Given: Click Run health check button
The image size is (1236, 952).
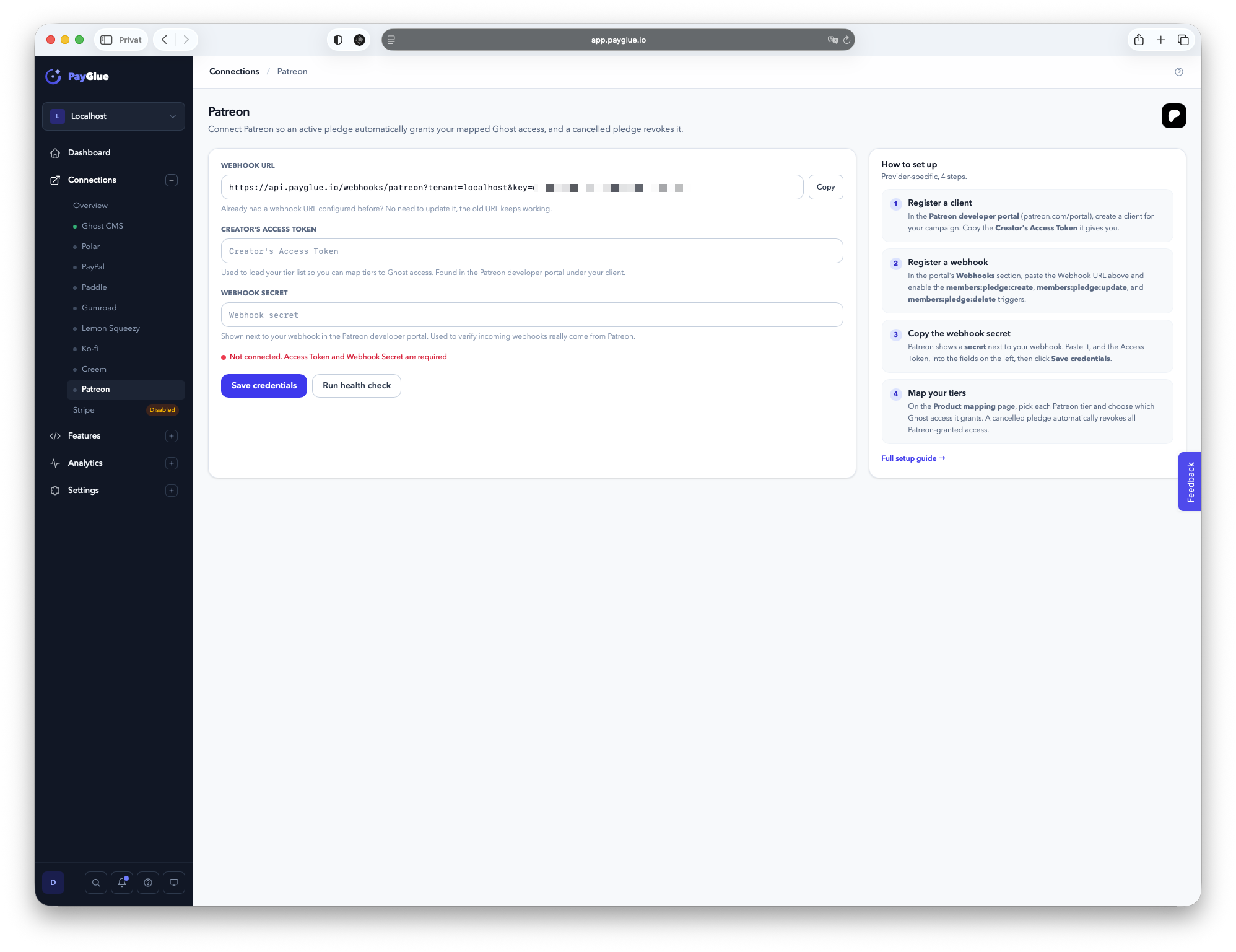Looking at the screenshot, I should click(357, 386).
